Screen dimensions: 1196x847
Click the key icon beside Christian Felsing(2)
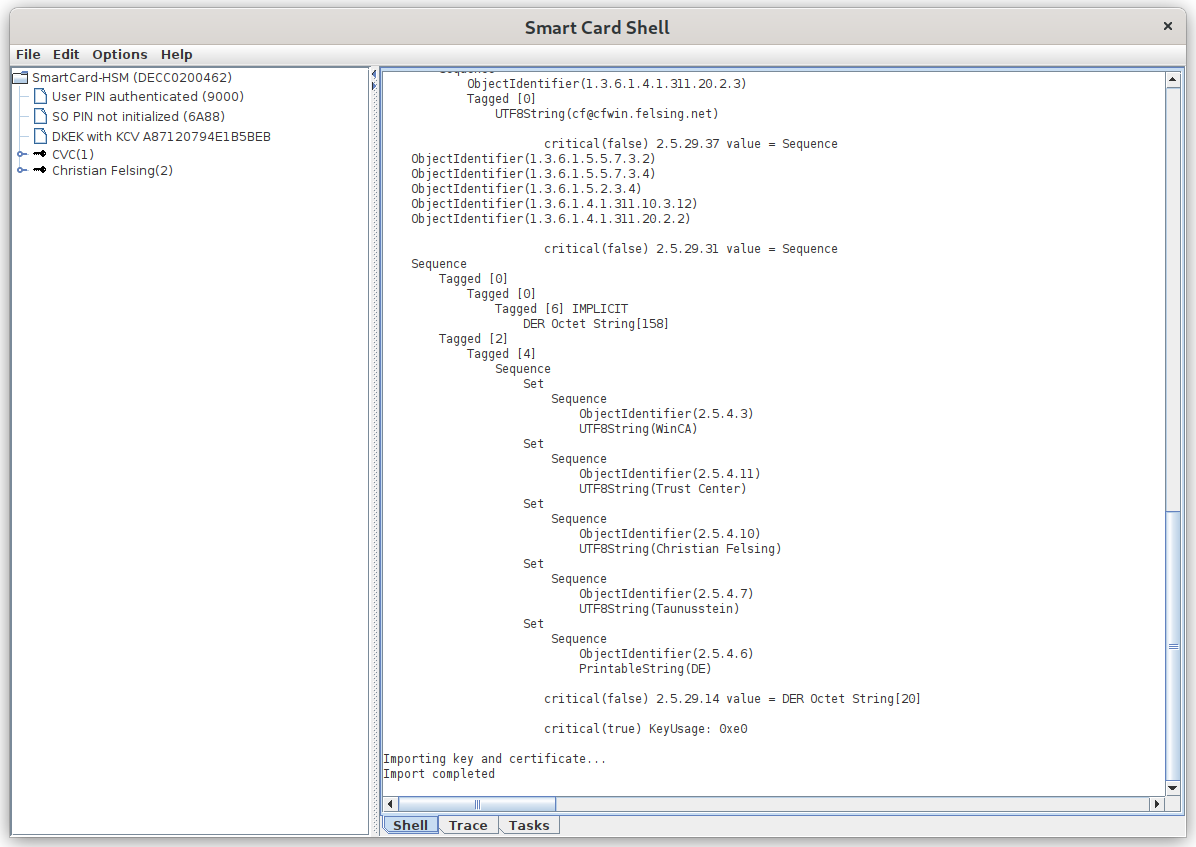[40, 171]
